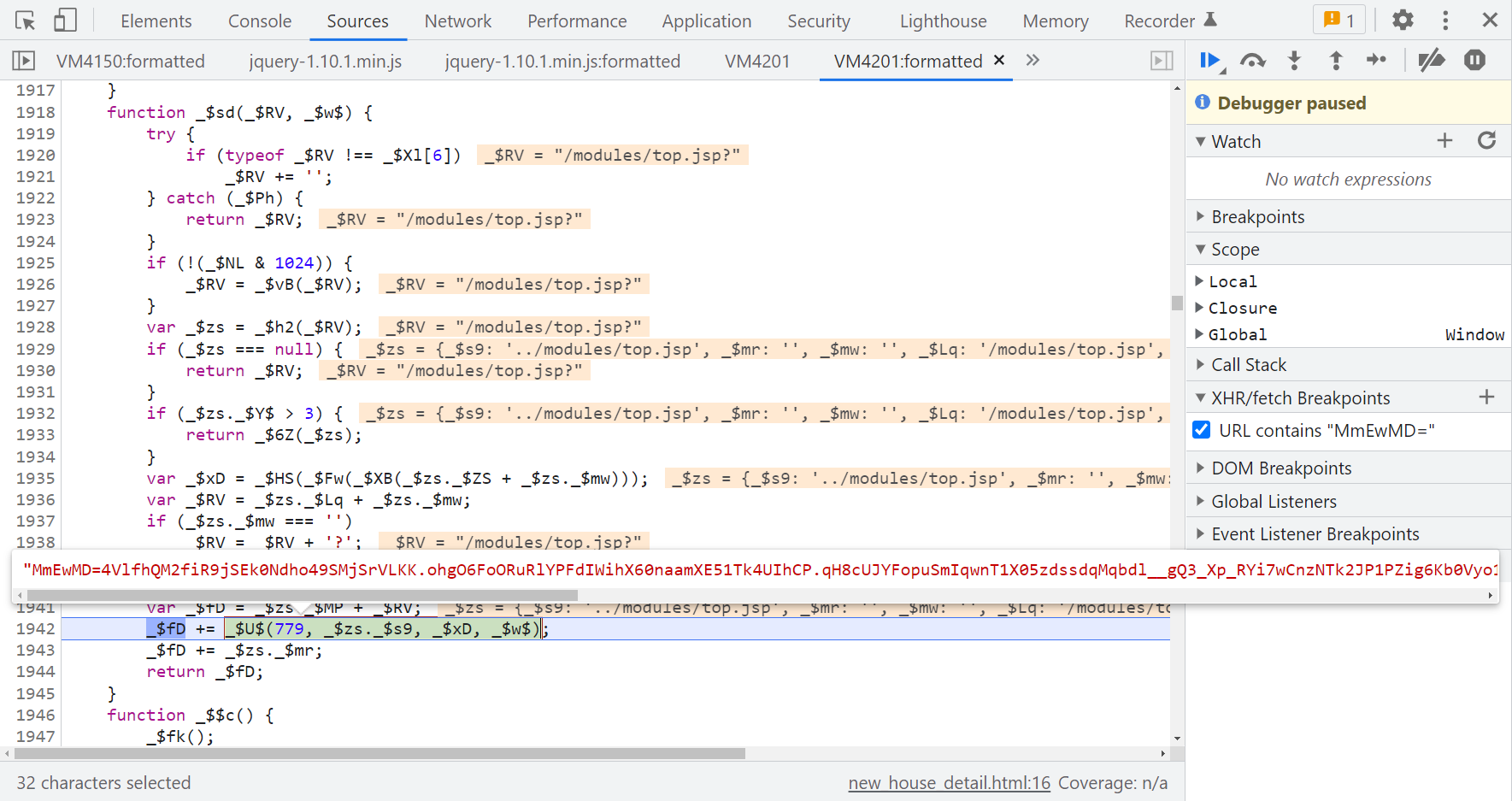Open the Recorder panel

tap(1170, 21)
